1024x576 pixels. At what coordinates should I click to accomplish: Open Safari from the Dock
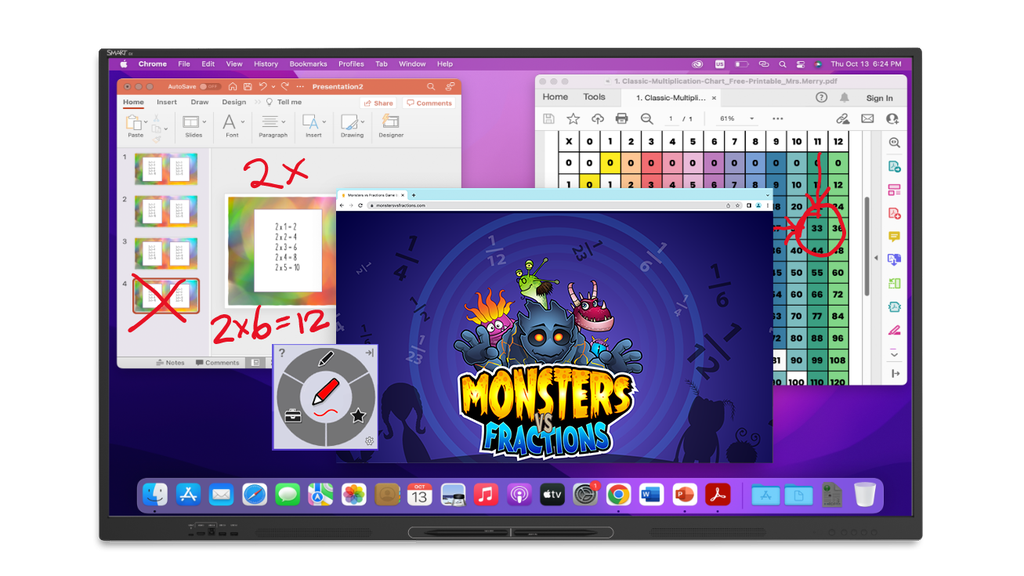(254, 494)
